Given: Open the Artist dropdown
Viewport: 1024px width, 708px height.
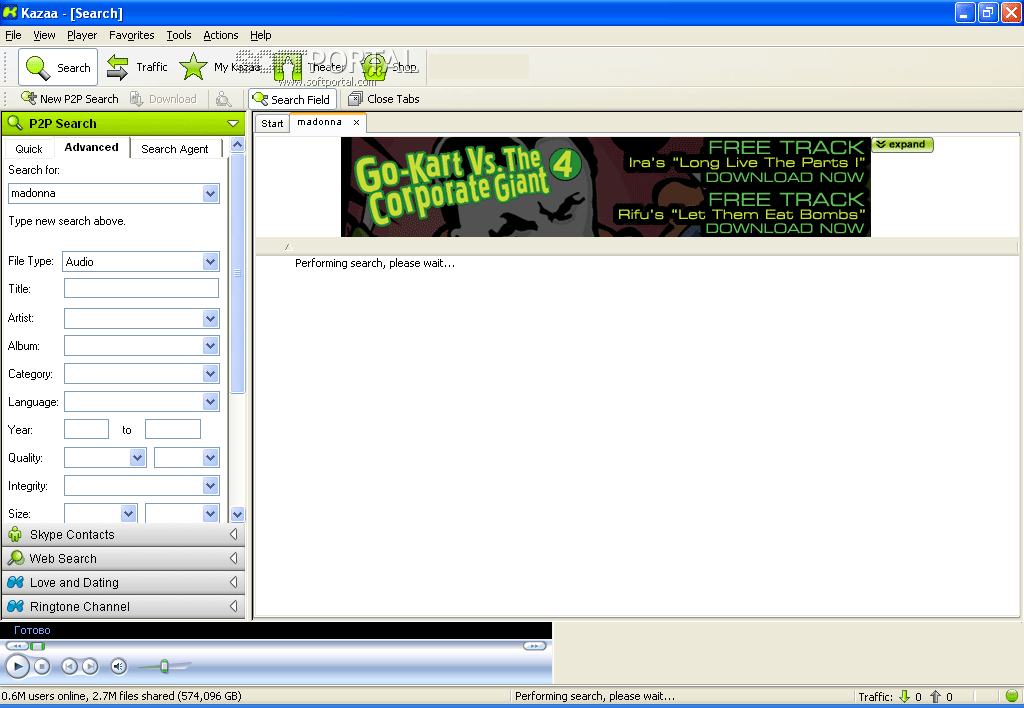Looking at the screenshot, I should click(x=210, y=319).
